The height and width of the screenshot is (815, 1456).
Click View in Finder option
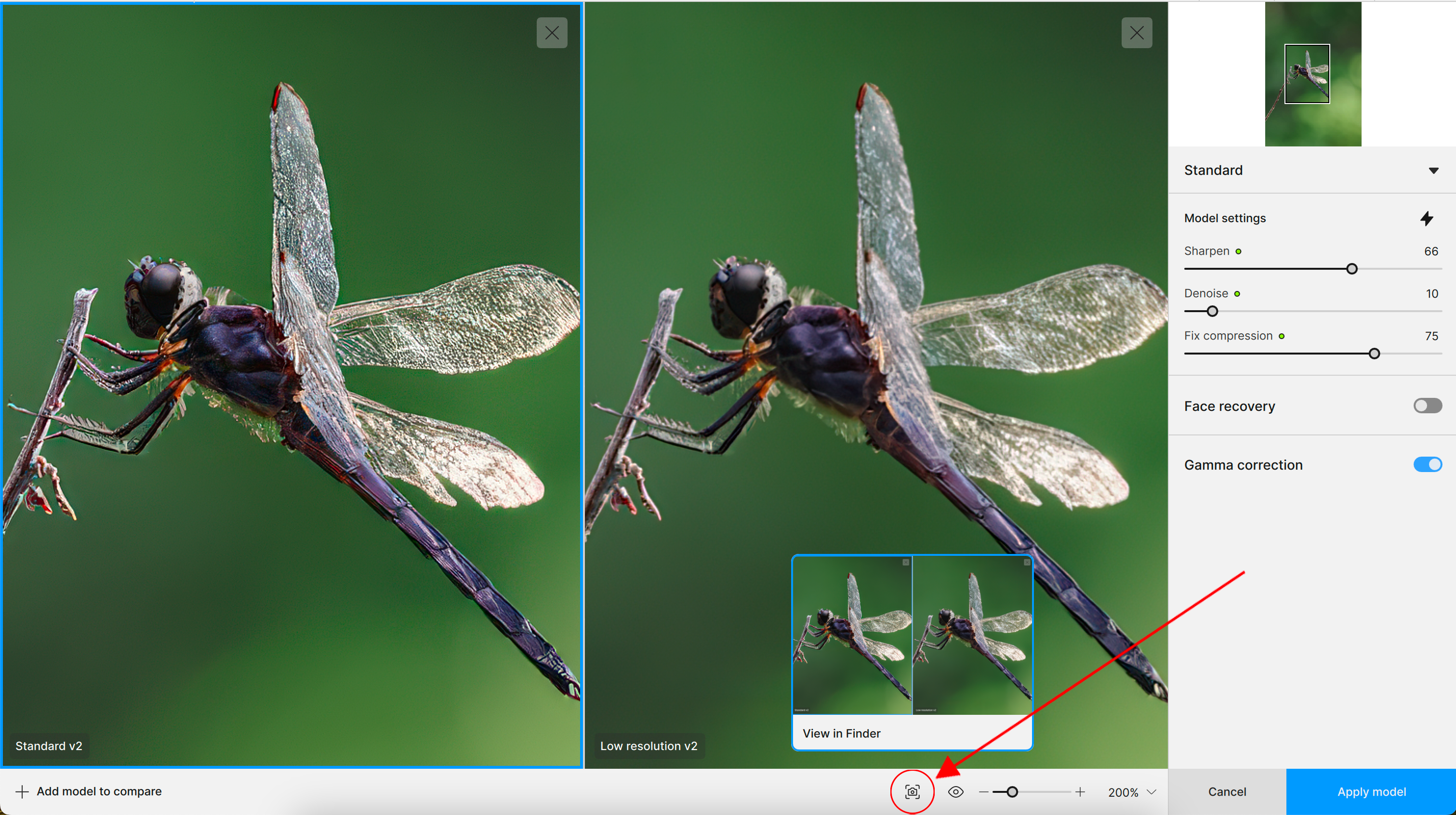point(841,733)
